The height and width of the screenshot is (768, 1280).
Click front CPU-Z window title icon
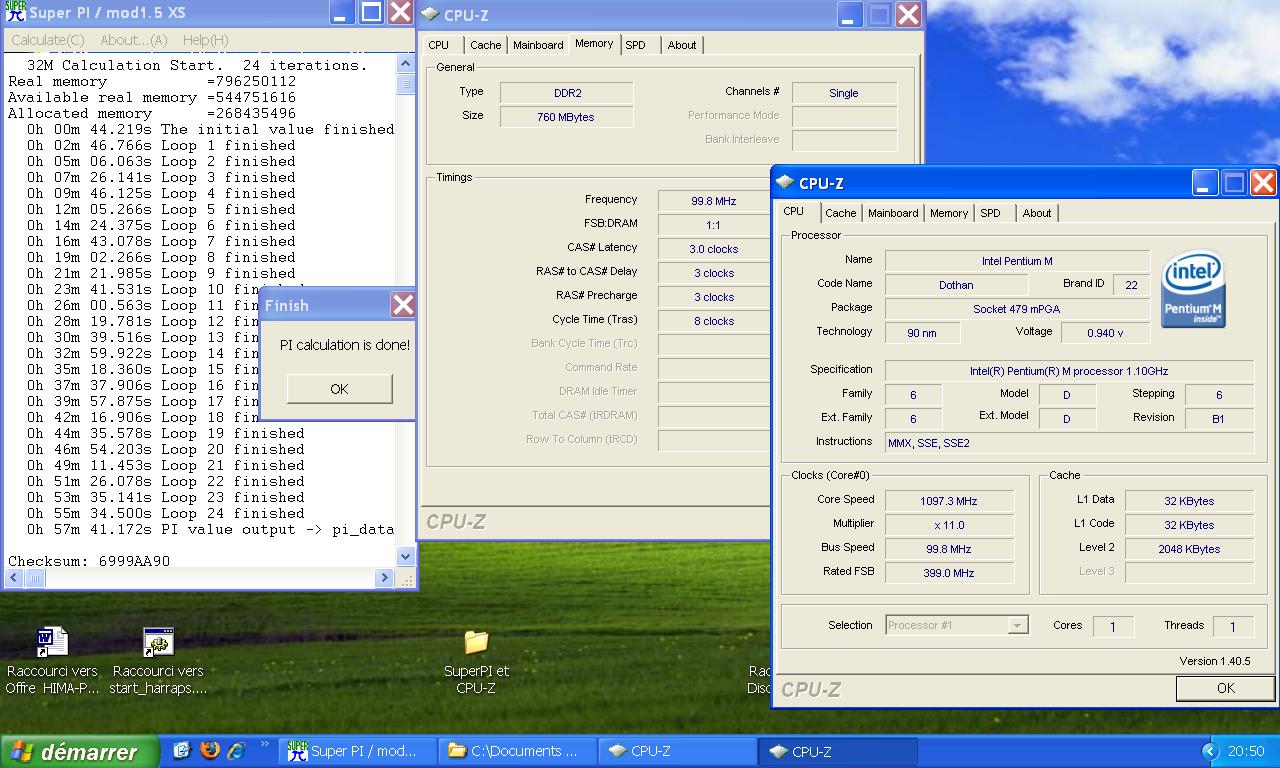[786, 182]
